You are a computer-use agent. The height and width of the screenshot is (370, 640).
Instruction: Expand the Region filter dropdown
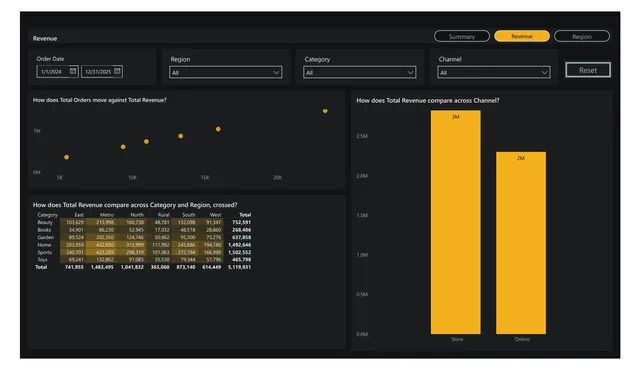tap(225, 72)
